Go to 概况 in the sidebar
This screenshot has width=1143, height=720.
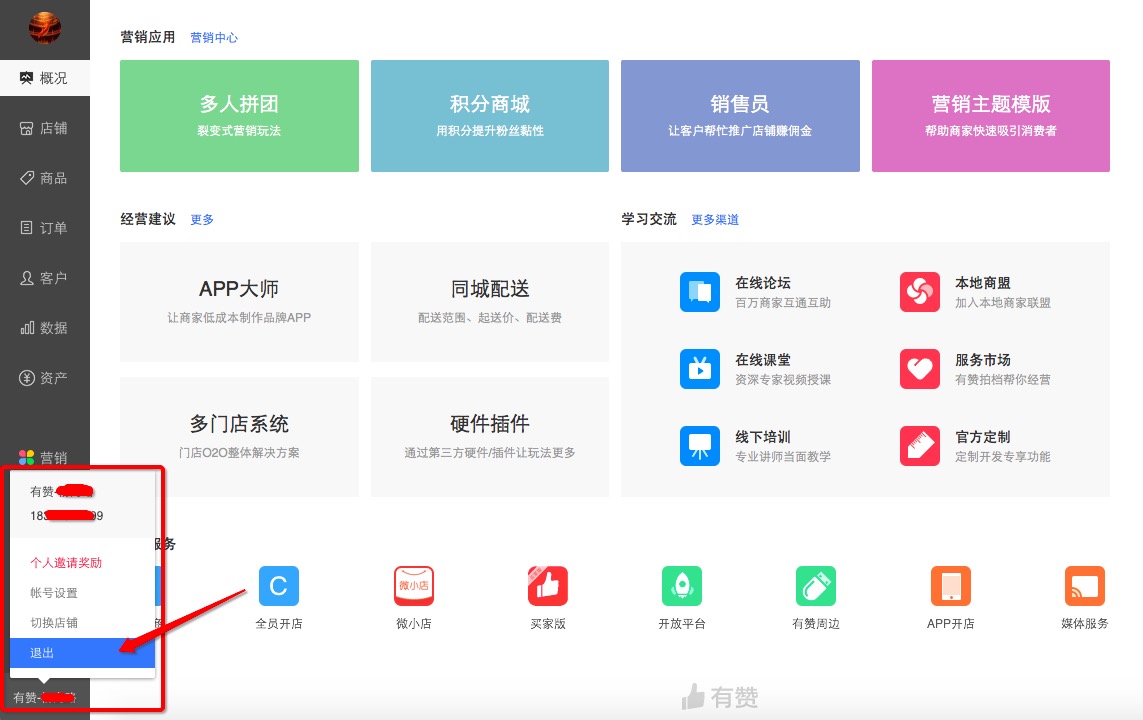tap(44, 78)
